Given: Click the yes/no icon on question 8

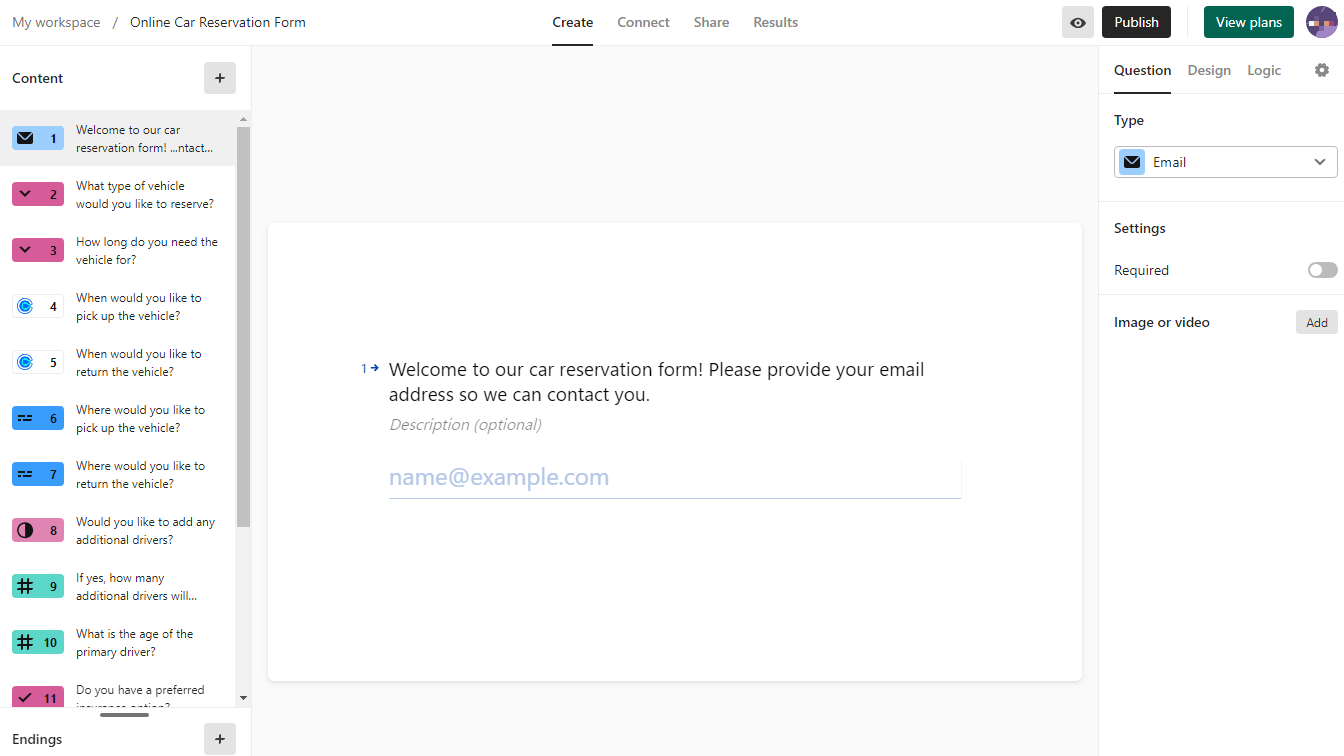Looking at the screenshot, I should 26,530.
